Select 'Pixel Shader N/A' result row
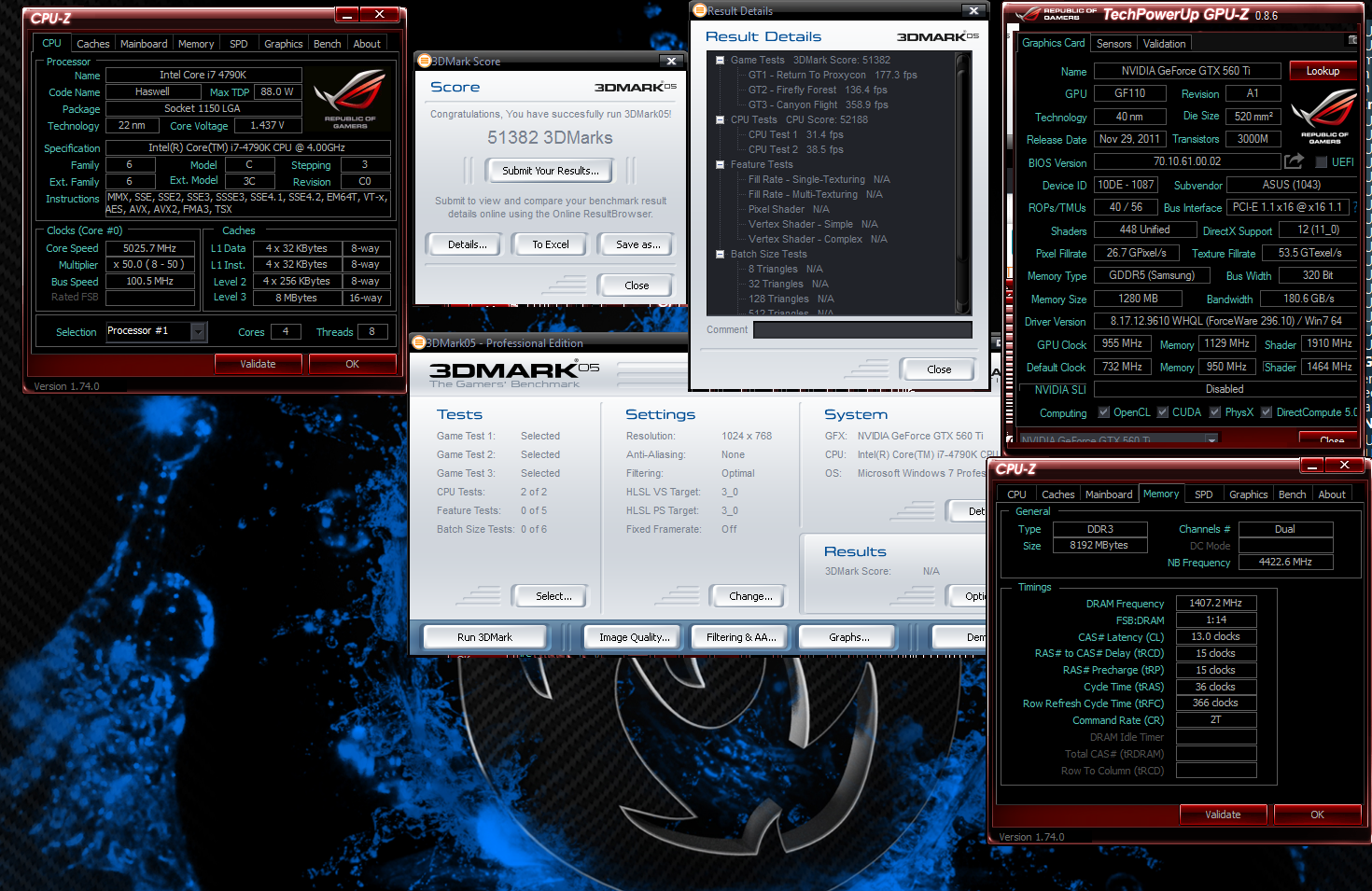This screenshot has height=891, width=1372. tap(789, 209)
